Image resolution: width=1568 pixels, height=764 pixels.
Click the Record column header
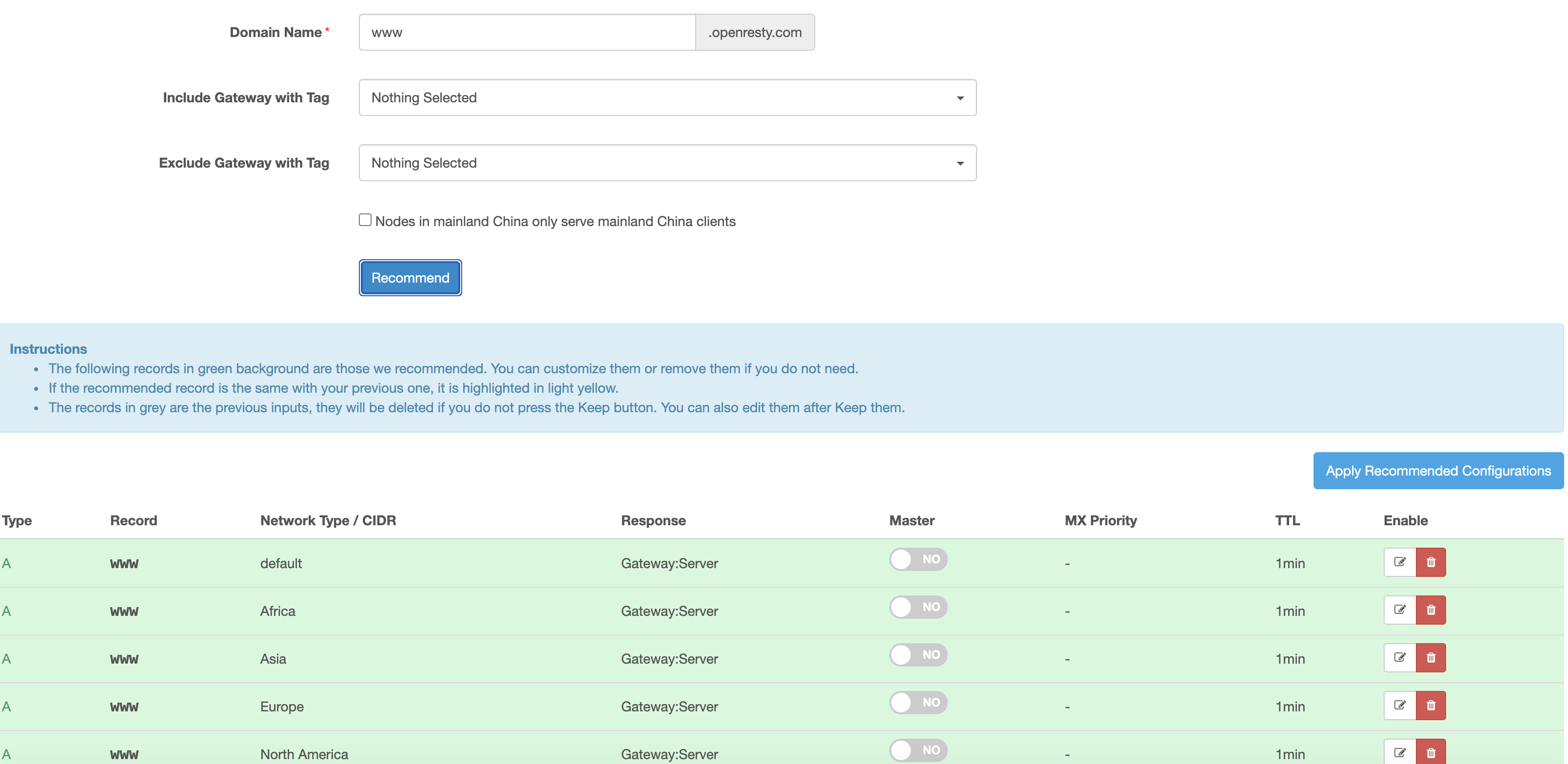tap(134, 521)
